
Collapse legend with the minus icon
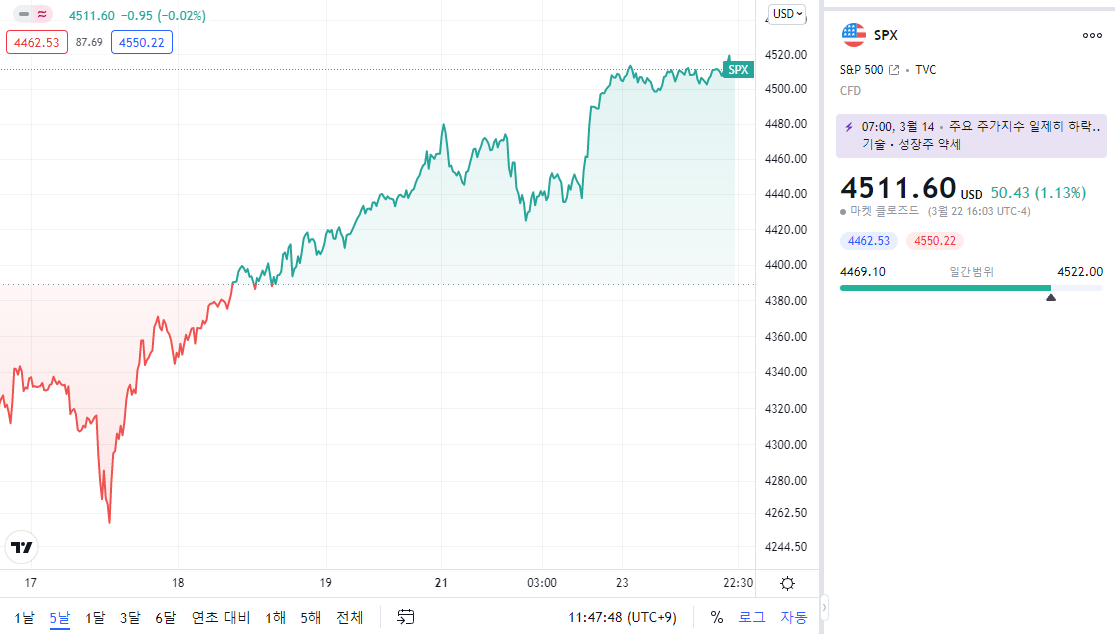24,14
